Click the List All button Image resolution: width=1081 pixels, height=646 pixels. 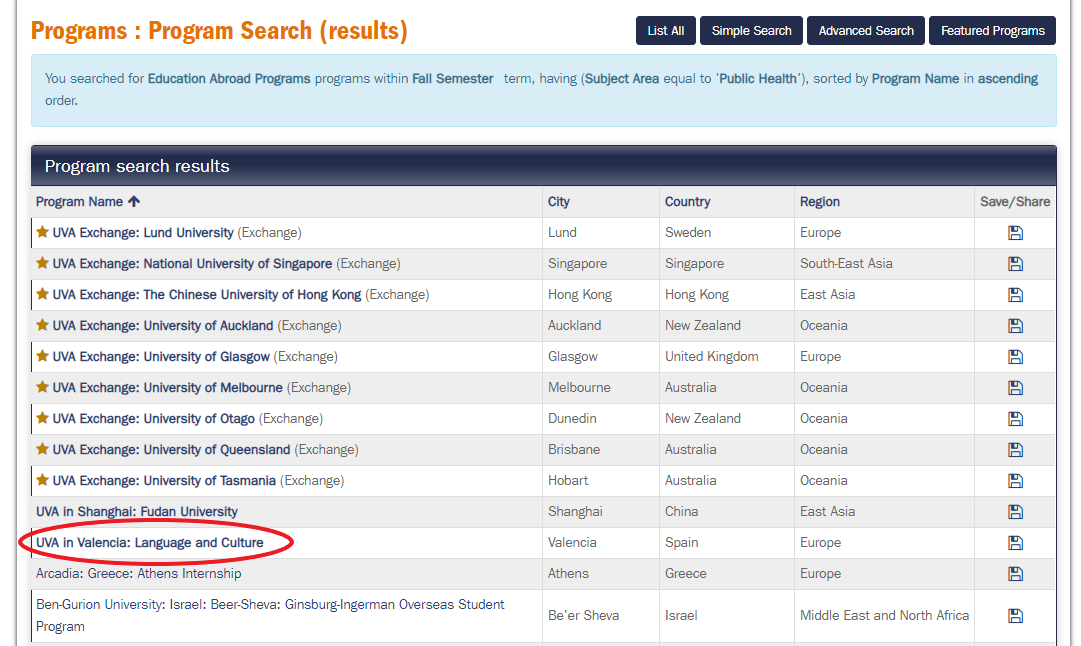tap(665, 30)
